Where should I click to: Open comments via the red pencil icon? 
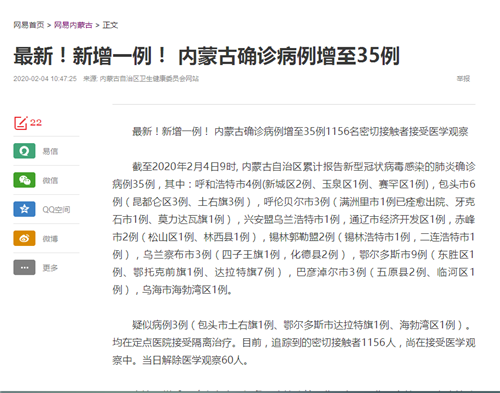[x=20, y=123]
